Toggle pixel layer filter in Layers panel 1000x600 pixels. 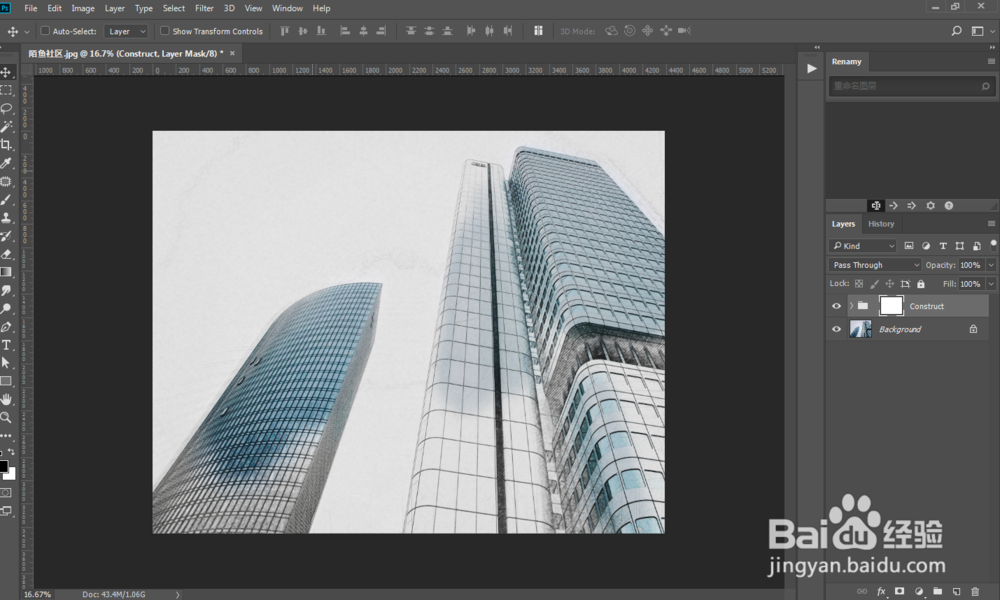coord(909,245)
